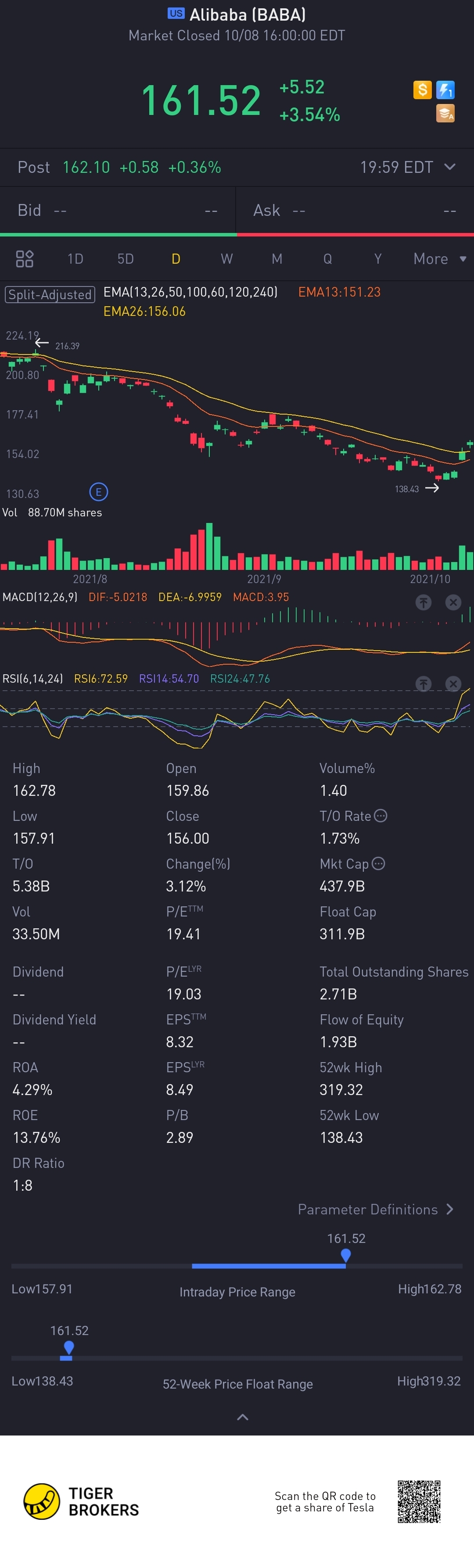The image size is (474, 1568).
Task: Tap Scan the QR code text
Action: (x=325, y=1502)
